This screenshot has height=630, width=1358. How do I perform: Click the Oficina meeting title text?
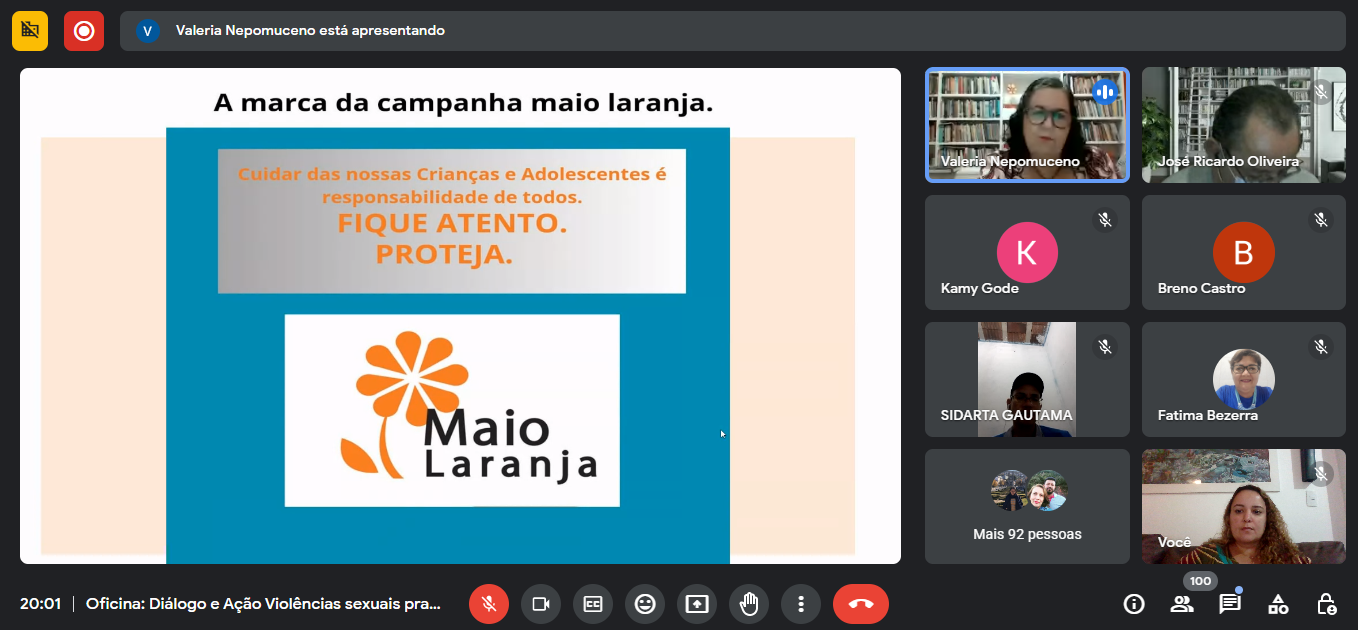click(x=263, y=604)
